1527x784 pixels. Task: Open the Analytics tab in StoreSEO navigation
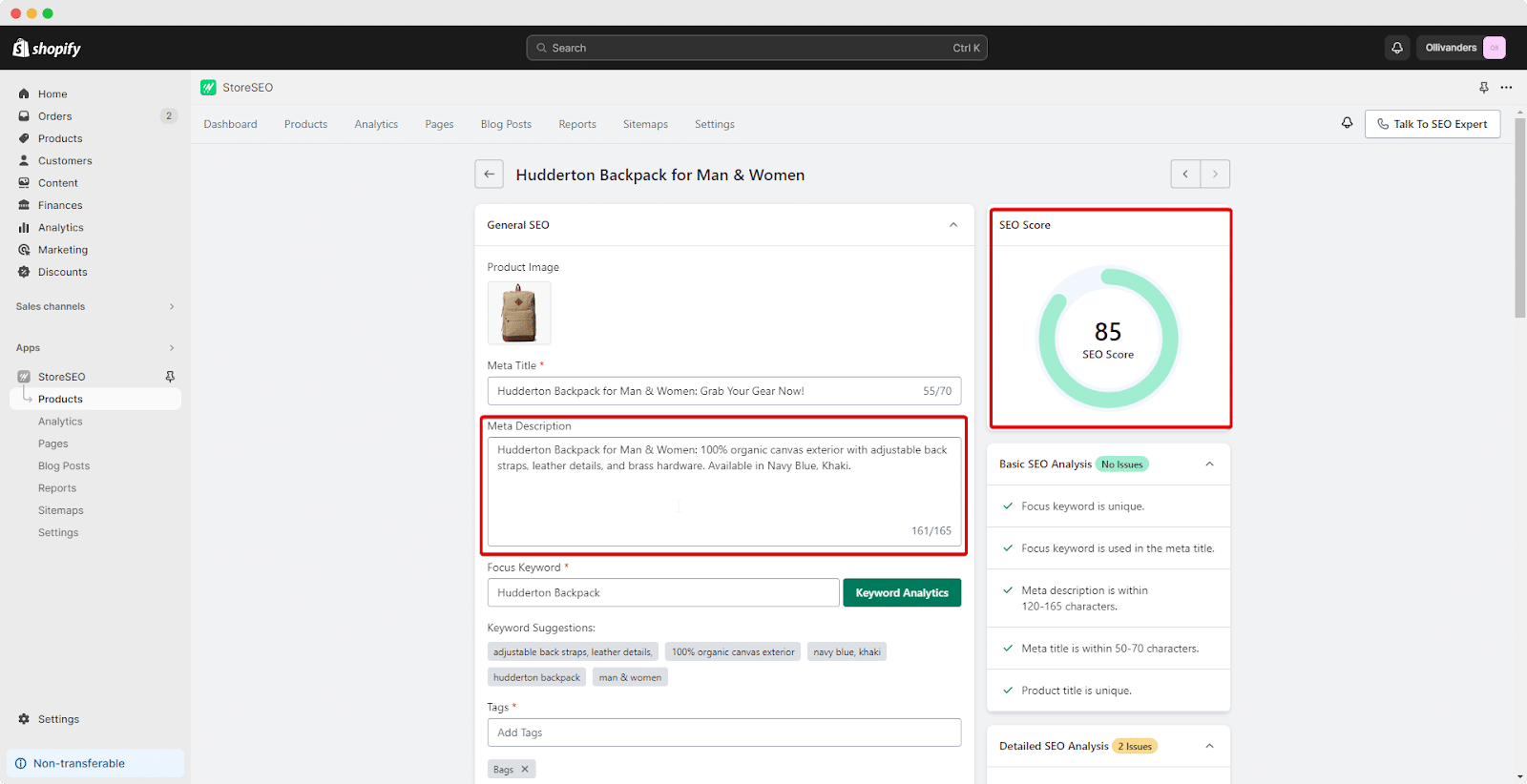point(376,125)
